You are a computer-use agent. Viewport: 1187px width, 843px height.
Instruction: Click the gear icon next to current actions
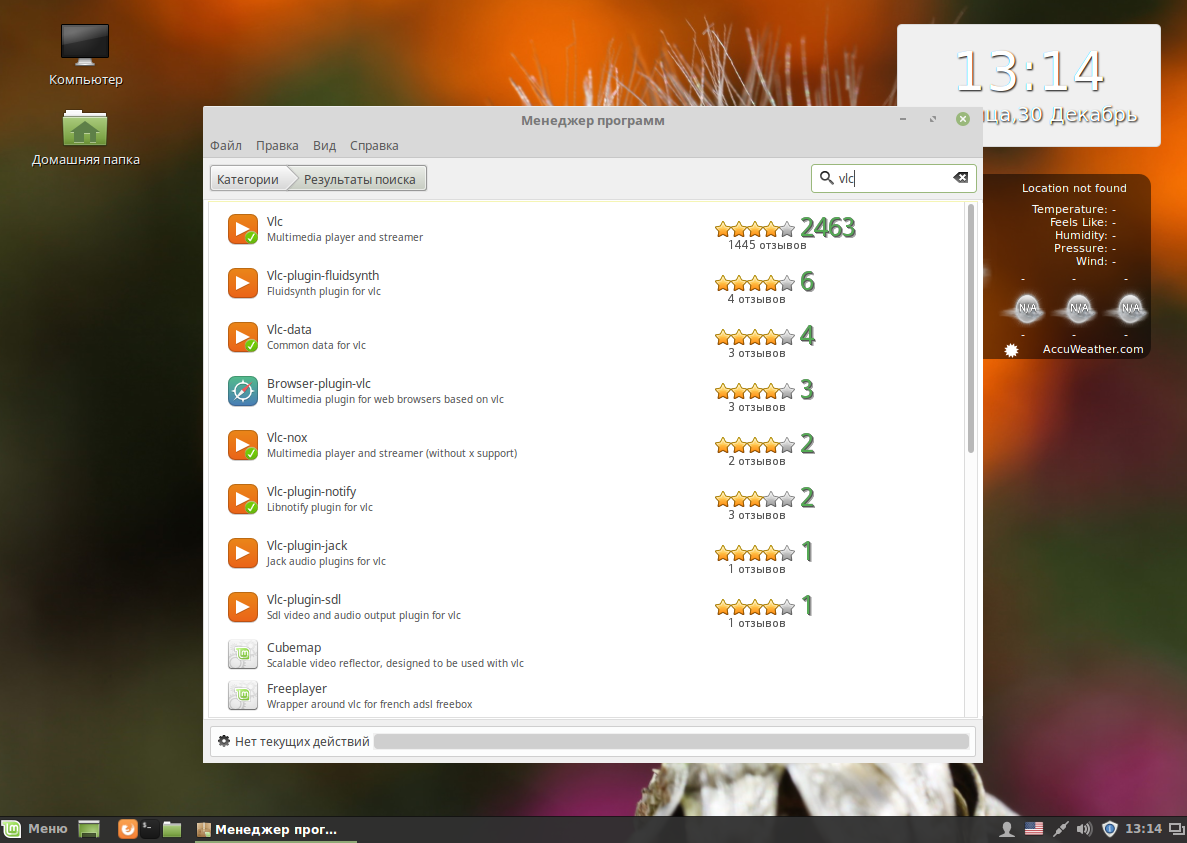click(223, 740)
